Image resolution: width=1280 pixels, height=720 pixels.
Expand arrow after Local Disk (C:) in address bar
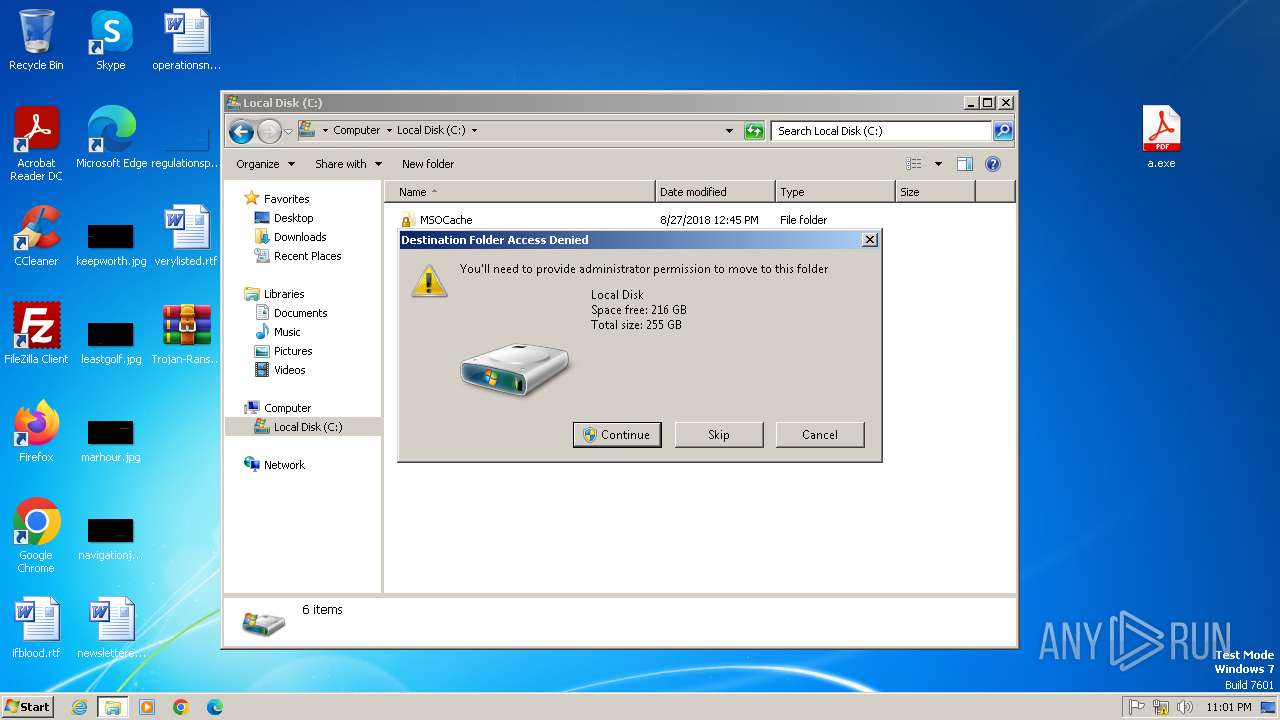474,130
